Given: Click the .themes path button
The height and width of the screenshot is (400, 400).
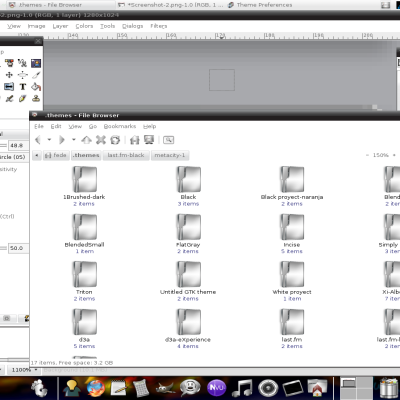Looking at the screenshot, I should pos(86,155).
